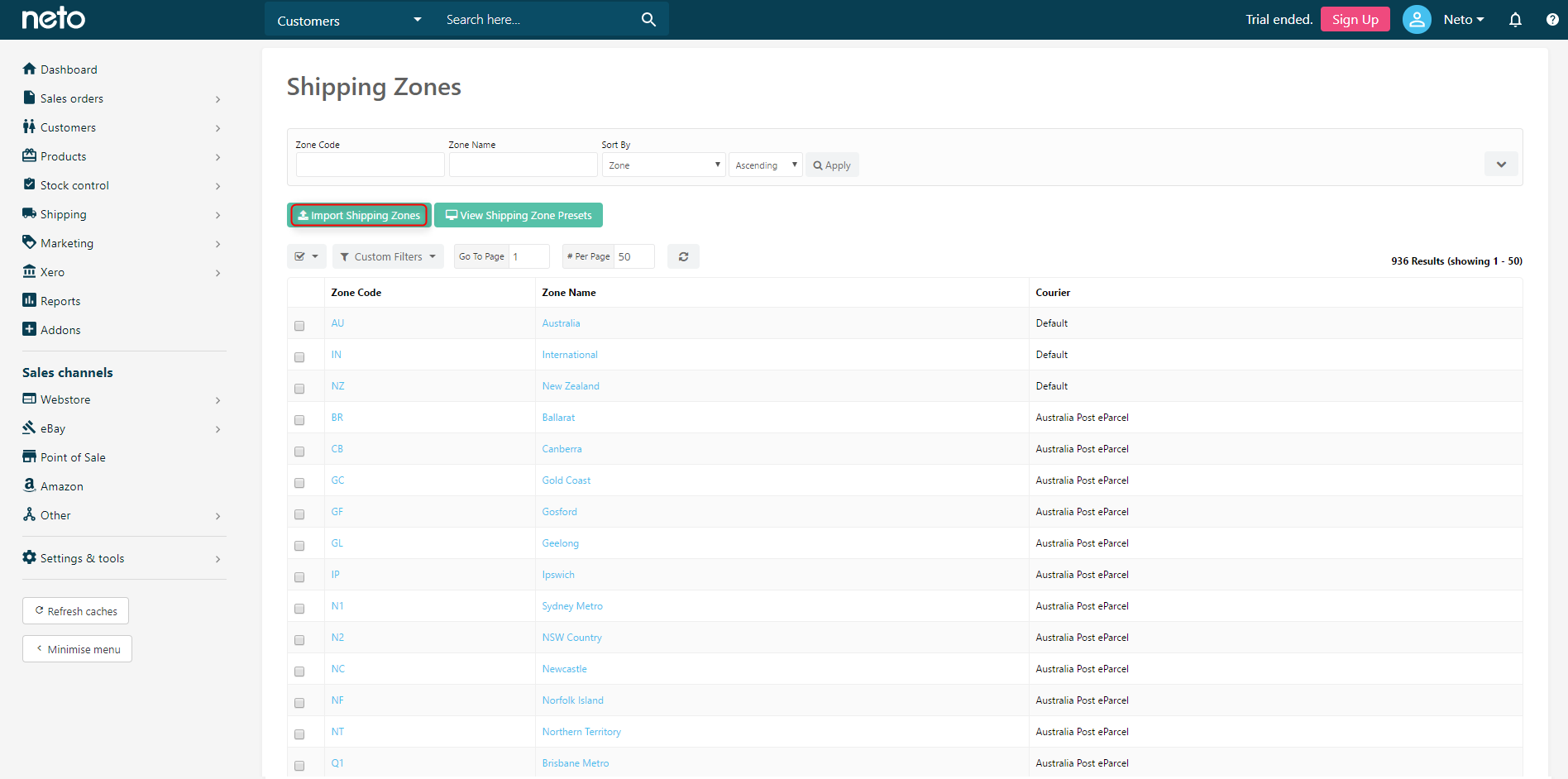Open the Custom Filters dropdown
The width and height of the screenshot is (1568, 779).
click(x=388, y=256)
